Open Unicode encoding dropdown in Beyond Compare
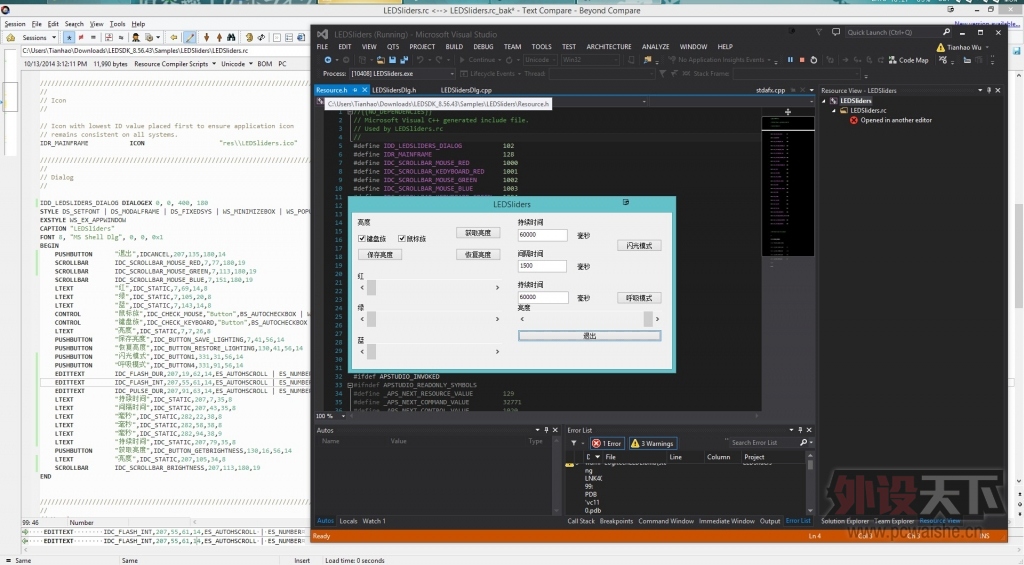 [x=236, y=64]
